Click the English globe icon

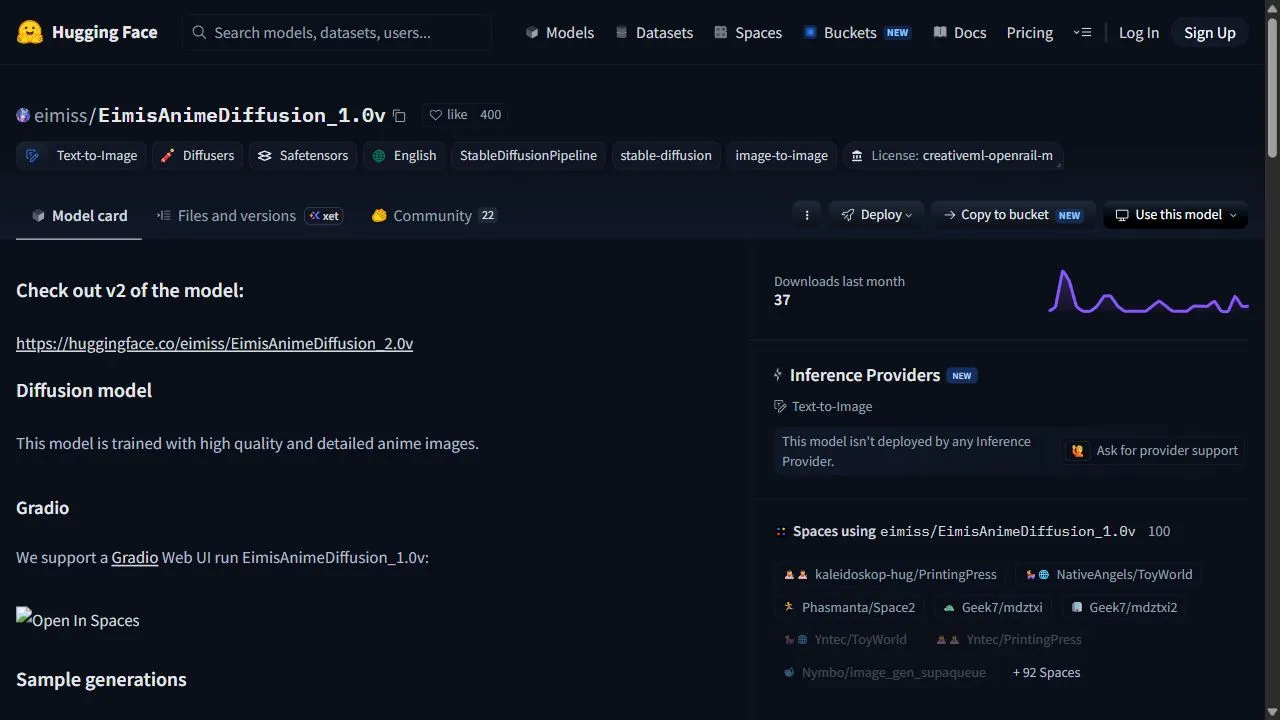[379, 156]
